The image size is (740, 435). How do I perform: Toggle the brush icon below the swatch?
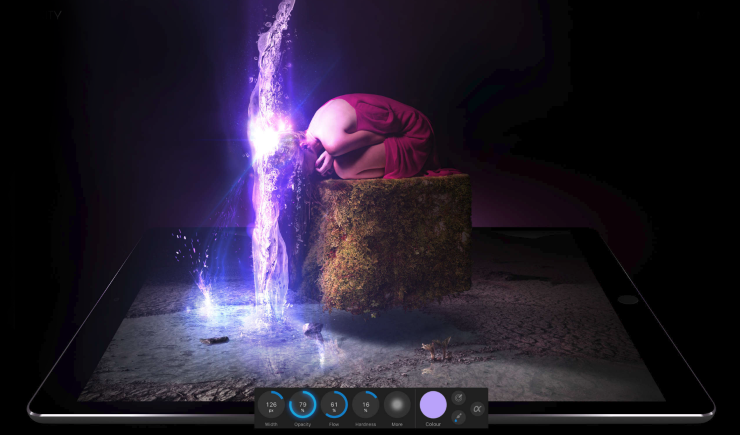point(458,417)
